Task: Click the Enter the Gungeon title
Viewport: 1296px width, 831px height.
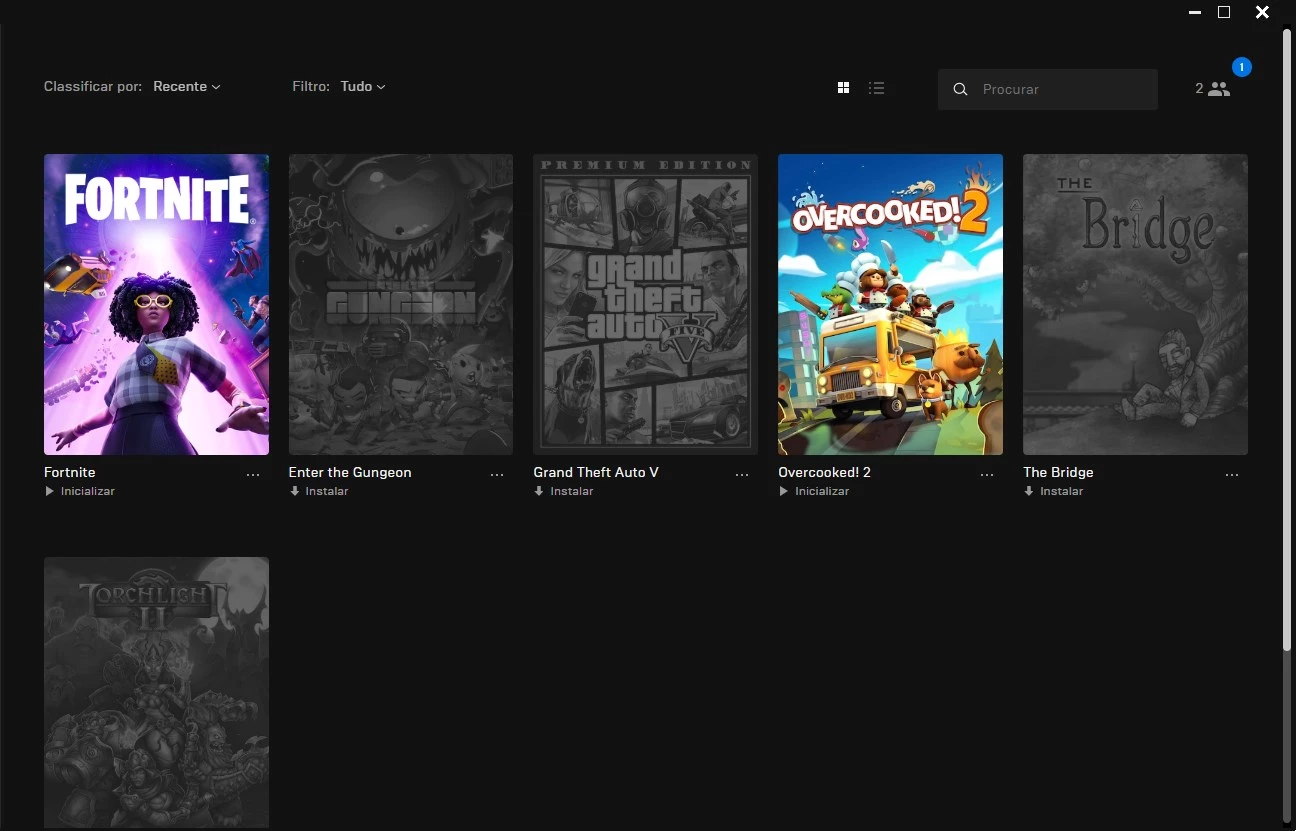Action: coord(350,472)
